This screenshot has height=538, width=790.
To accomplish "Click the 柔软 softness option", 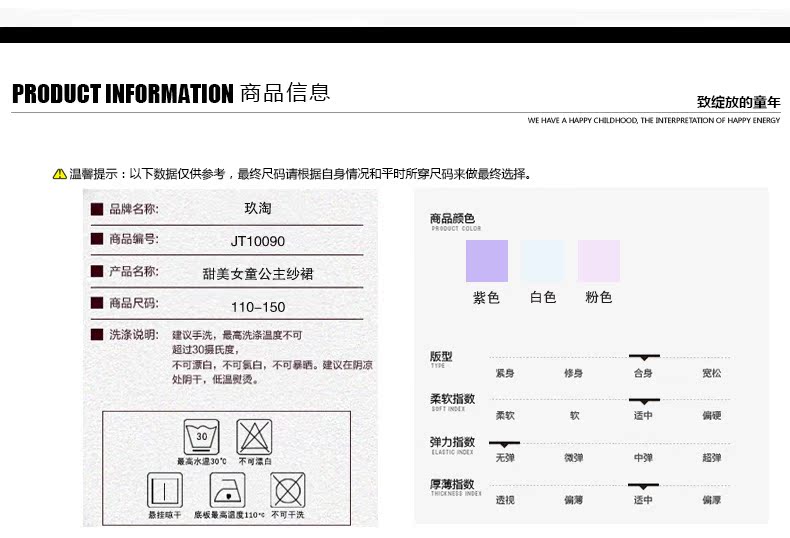I will tap(505, 416).
